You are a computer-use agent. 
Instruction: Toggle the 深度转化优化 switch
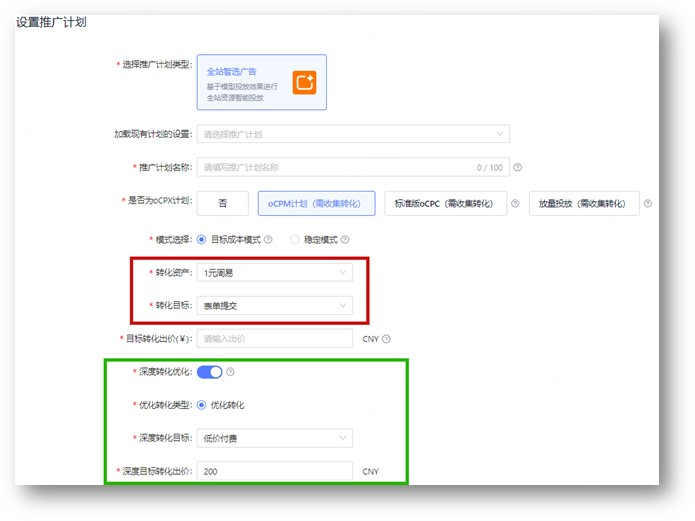point(209,372)
